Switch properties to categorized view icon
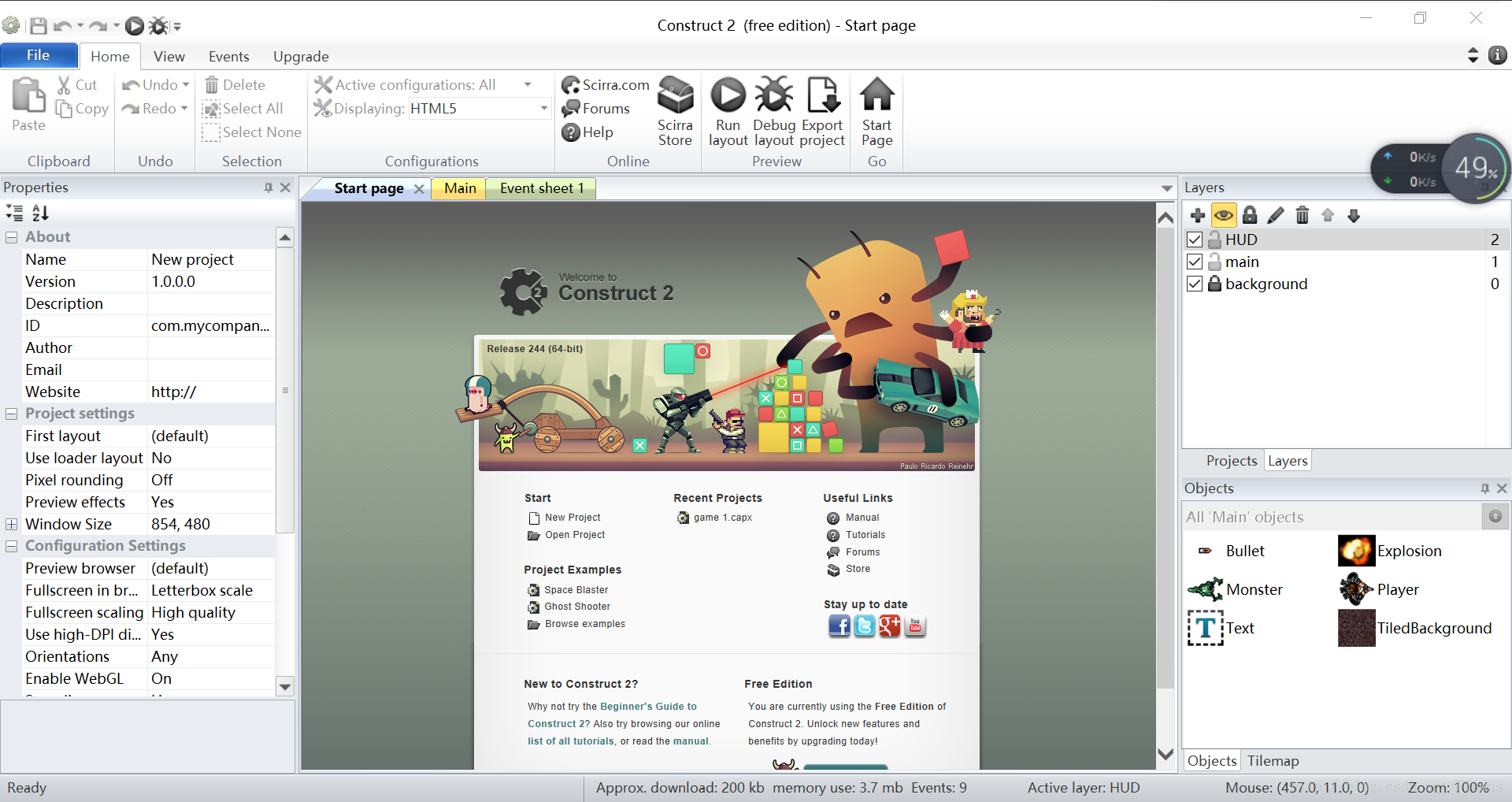 (14, 213)
